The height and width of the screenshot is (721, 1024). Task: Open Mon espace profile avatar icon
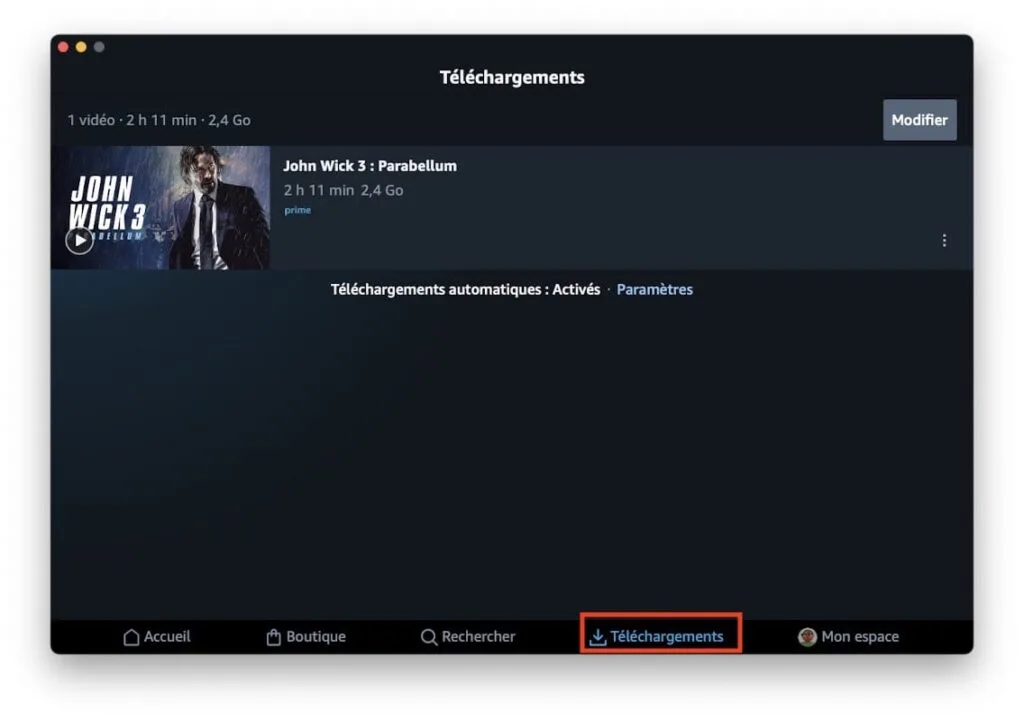click(806, 637)
